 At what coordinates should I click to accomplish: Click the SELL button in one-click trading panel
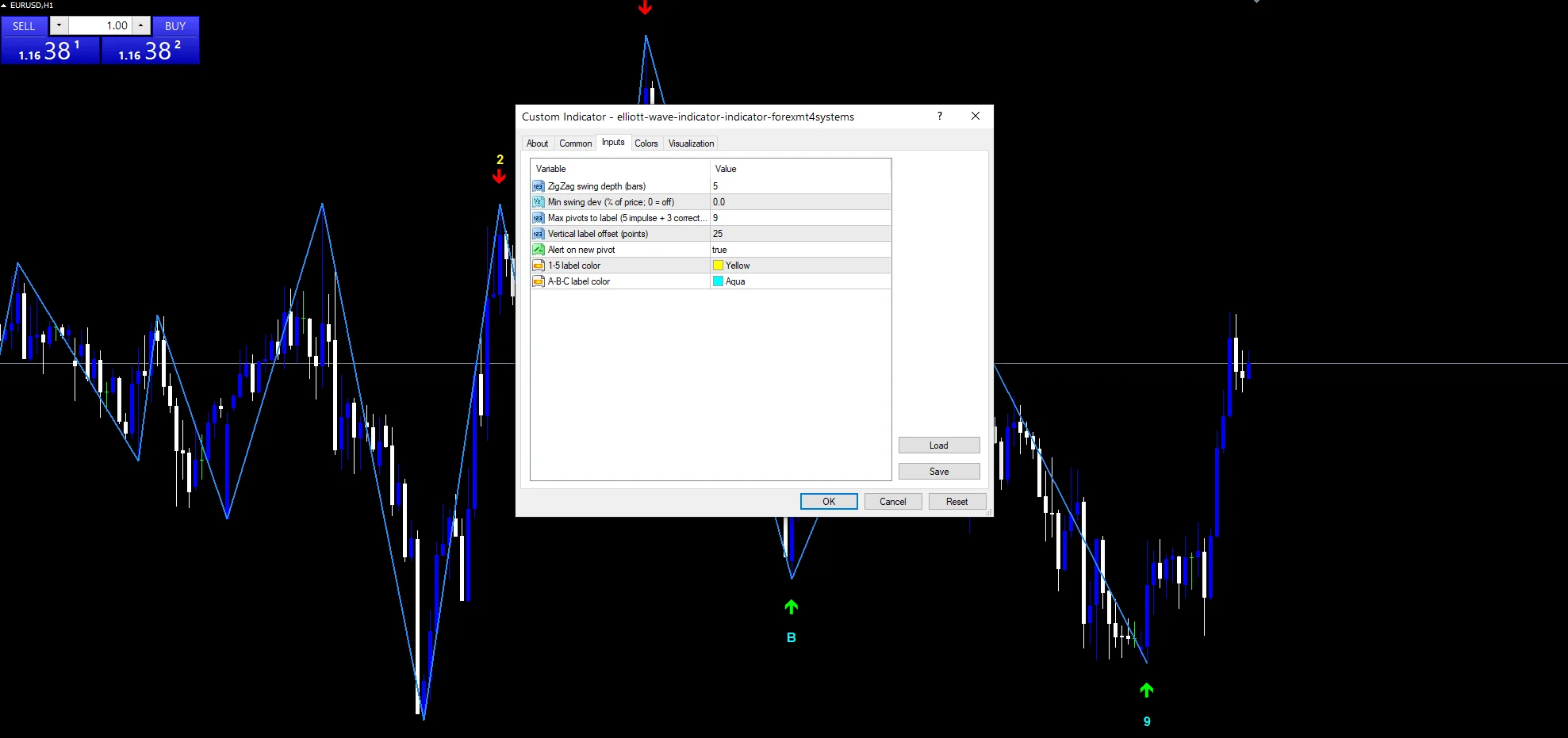(x=25, y=26)
